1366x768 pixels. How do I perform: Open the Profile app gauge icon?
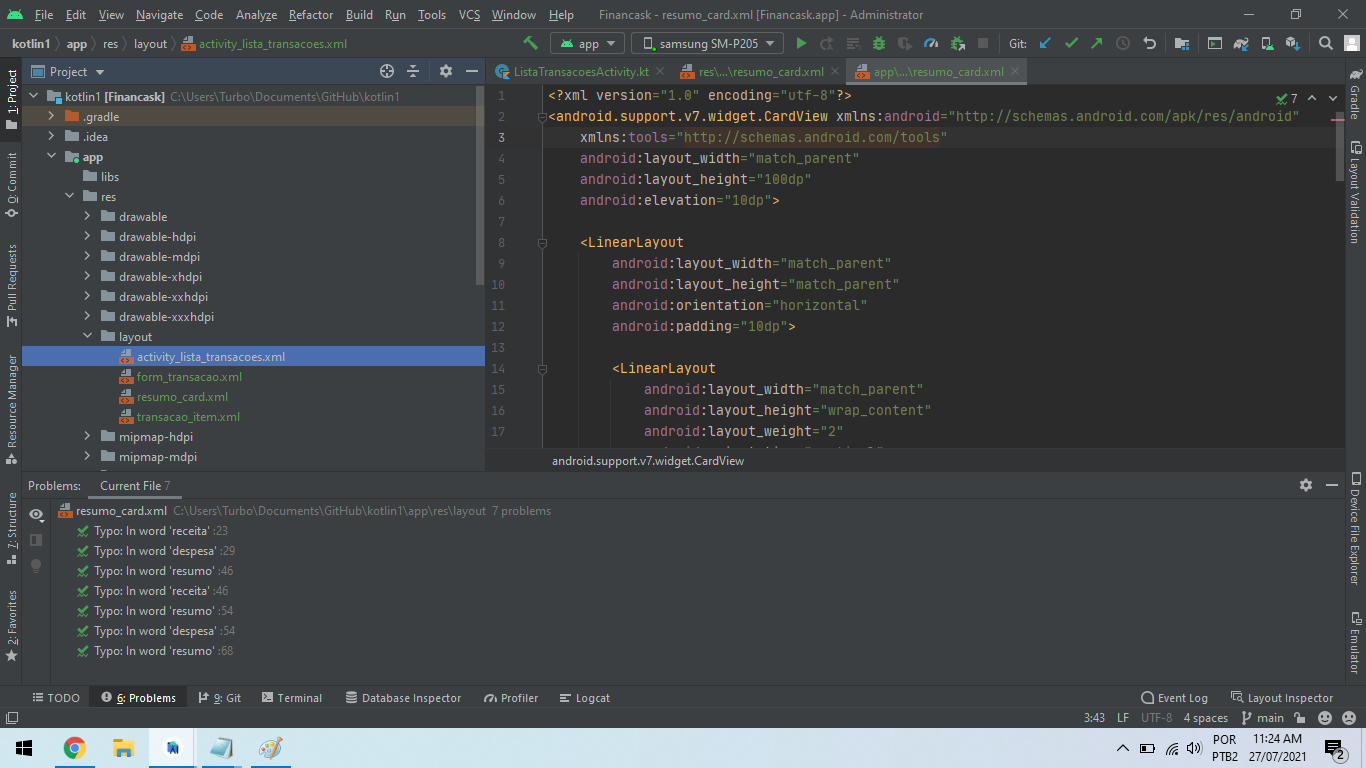click(x=931, y=43)
